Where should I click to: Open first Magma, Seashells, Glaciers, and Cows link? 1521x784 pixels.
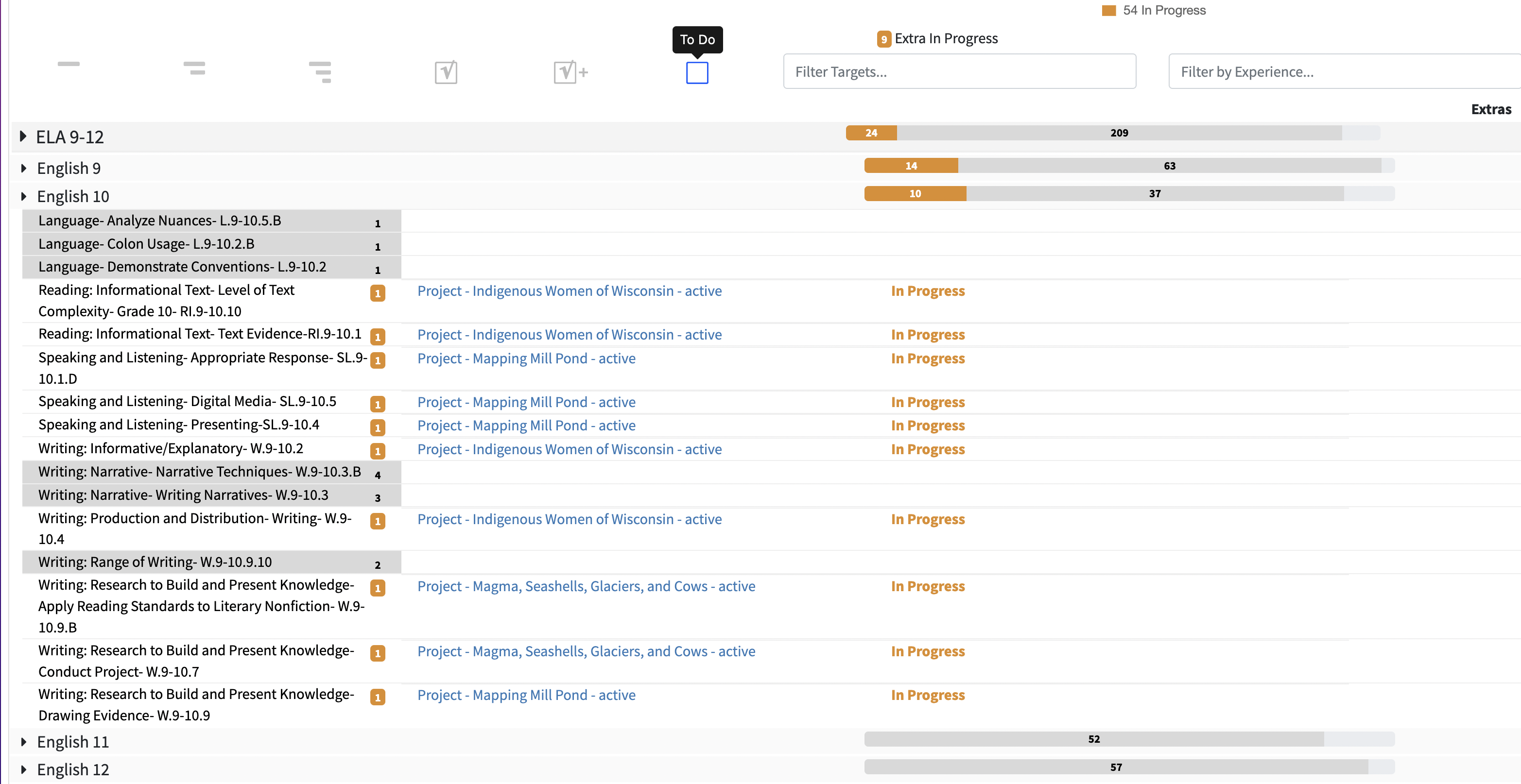point(586,586)
